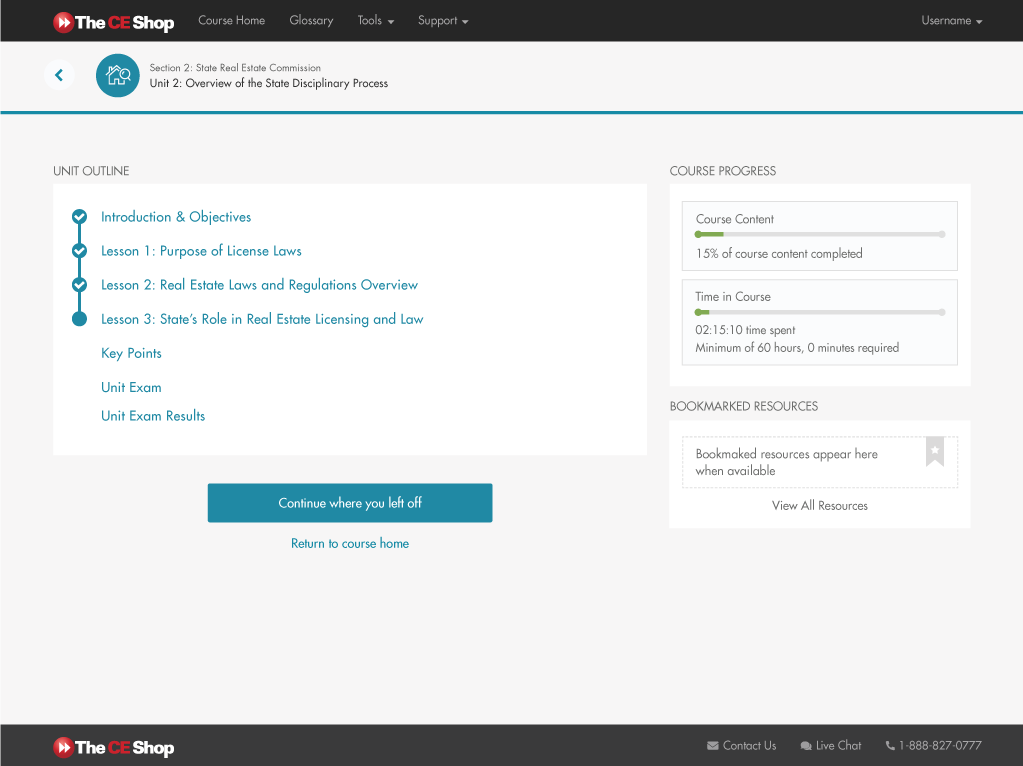
Task: Click Return to course home link
Action: (350, 544)
